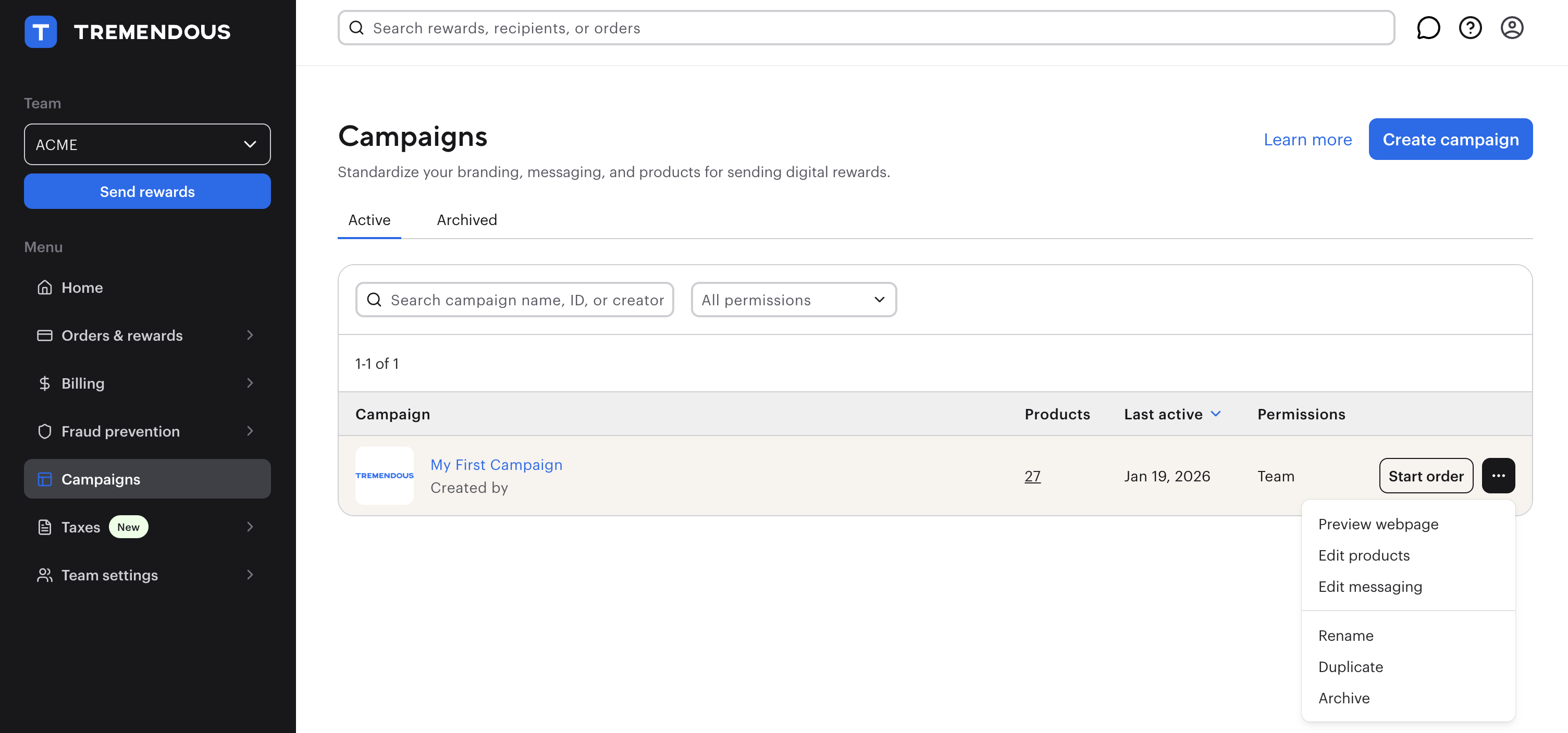The image size is (1568, 733).
Task: Click the help question mark icon
Action: [1470, 28]
